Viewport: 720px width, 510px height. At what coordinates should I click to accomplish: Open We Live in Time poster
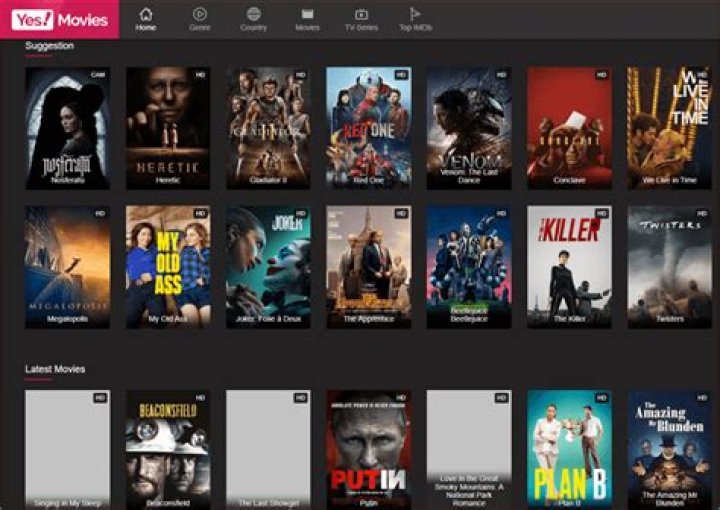coord(669,128)
